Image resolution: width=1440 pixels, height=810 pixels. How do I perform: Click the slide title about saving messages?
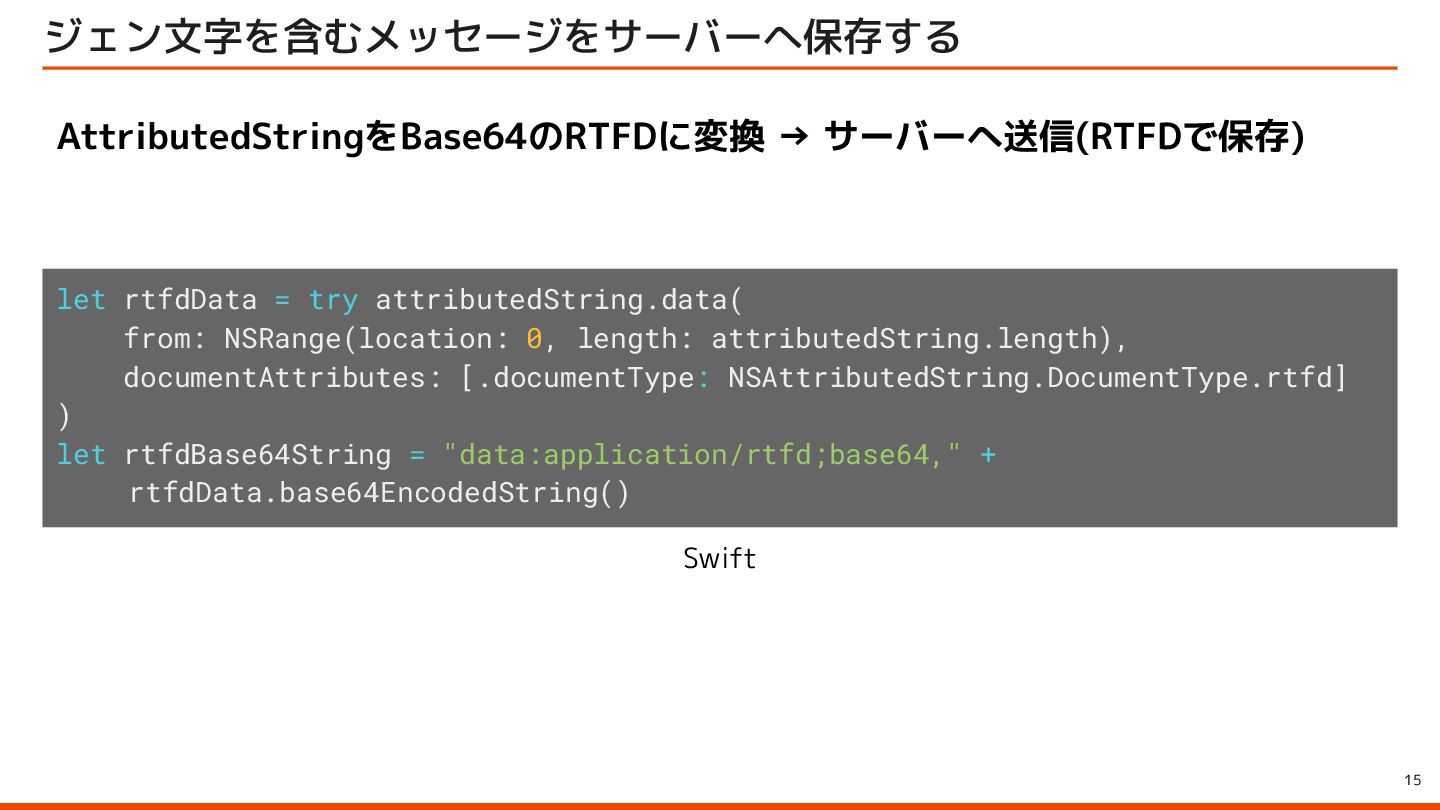[x=502, y=37]
